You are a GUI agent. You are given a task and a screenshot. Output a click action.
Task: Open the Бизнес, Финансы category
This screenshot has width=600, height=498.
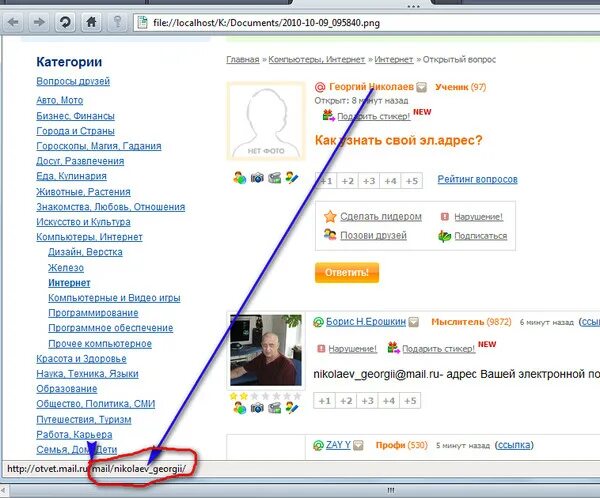coord(75,116)
